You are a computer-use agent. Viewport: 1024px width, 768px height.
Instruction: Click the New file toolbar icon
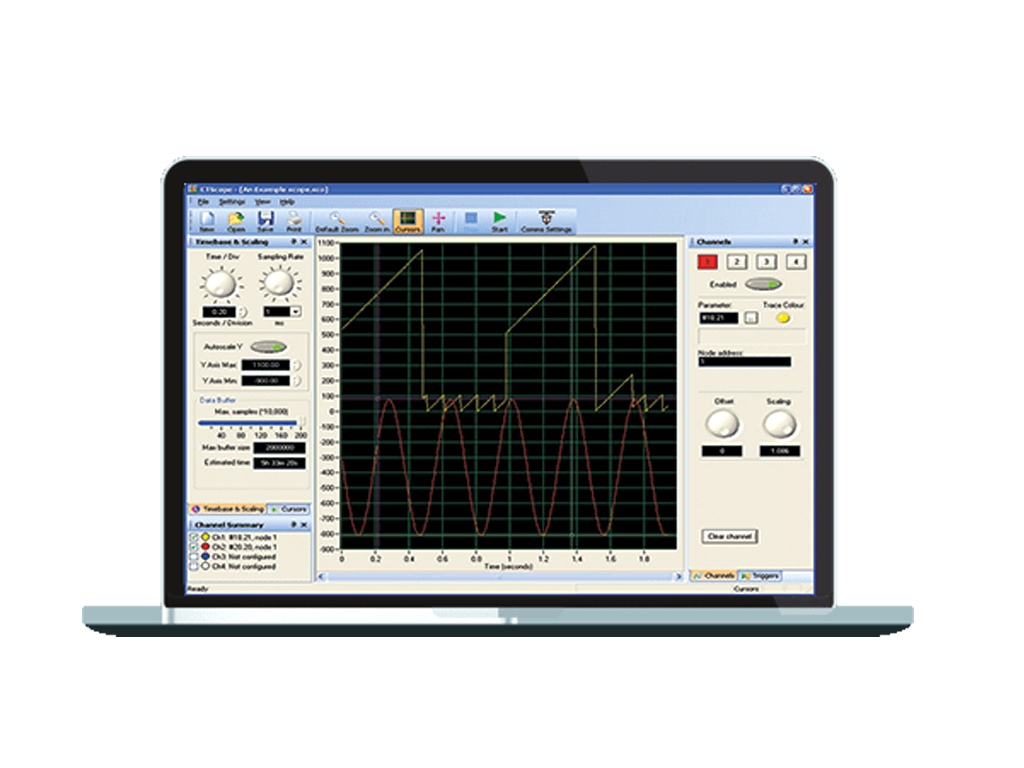pyautogui.click(x=207, y=220)
